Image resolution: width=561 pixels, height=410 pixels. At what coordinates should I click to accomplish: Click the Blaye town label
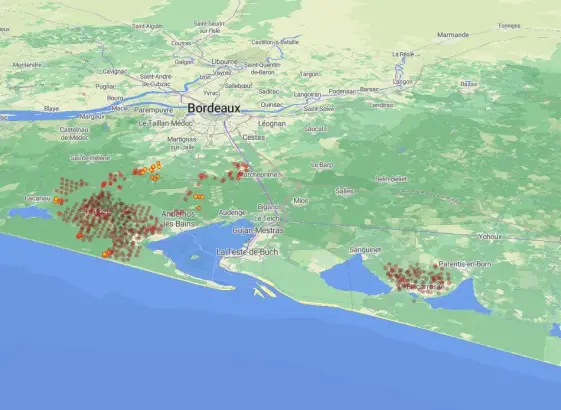point(51,109)
